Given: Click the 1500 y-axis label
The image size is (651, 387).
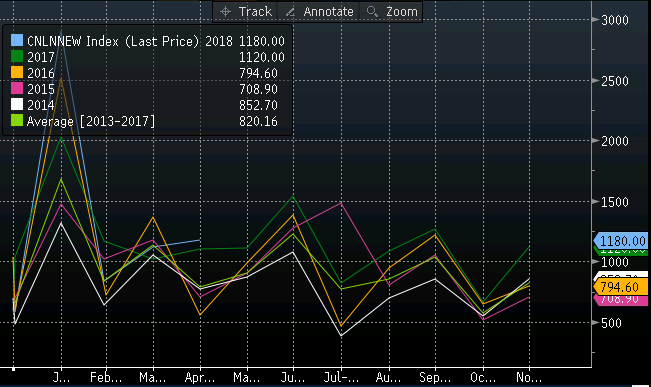Looking at the screenshot, I should click(x=615, y=202).
